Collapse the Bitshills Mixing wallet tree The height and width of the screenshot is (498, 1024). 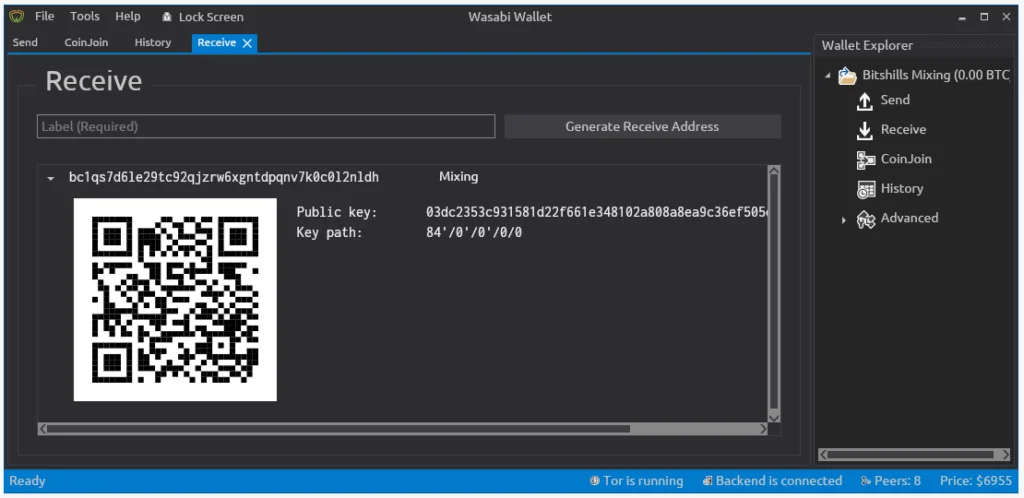coord(827,76)
